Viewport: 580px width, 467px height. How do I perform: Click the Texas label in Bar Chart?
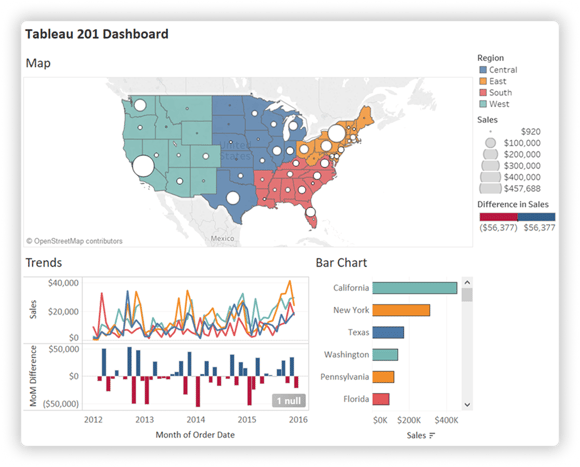tap(358, 332)
